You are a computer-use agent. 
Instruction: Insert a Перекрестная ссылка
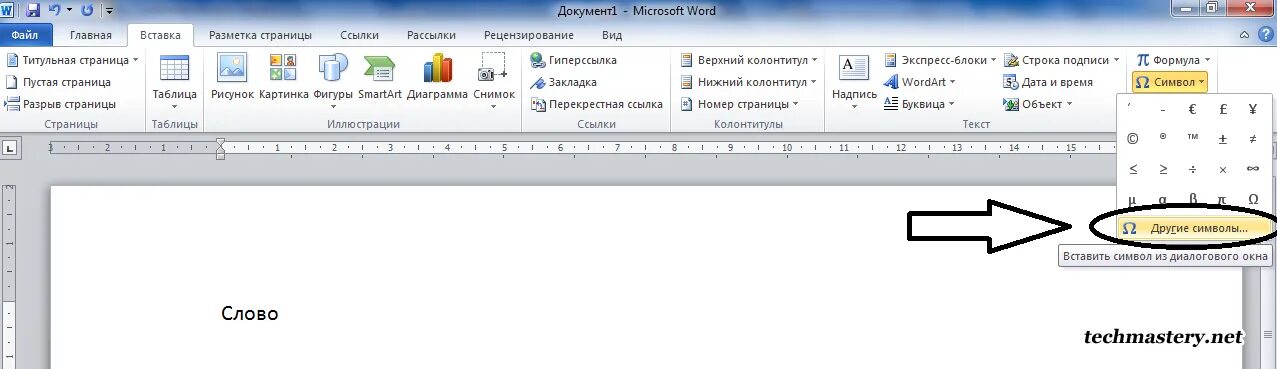[x=596, y=104]
